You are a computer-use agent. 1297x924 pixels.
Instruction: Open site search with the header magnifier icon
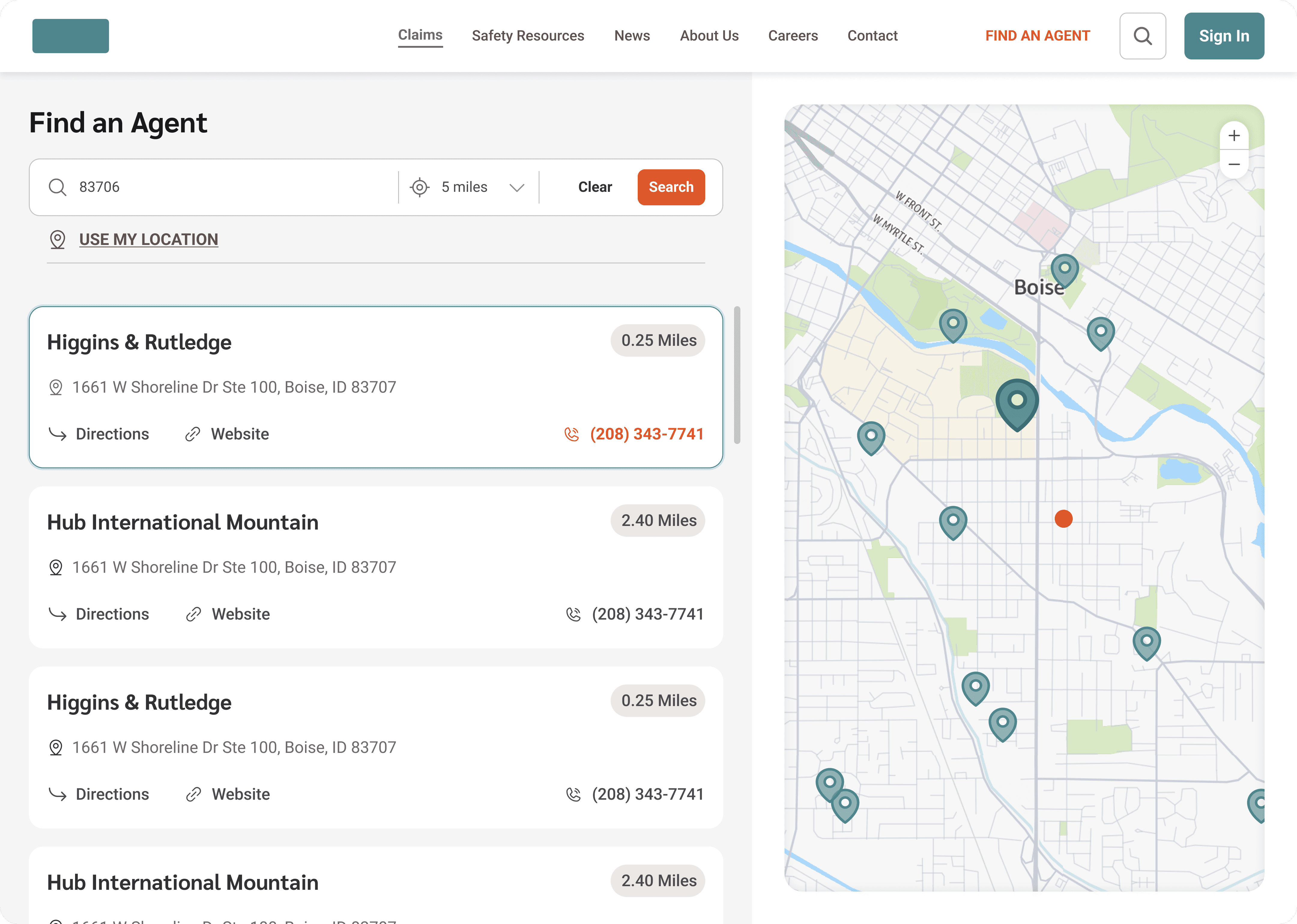(x=1143, y=36)
